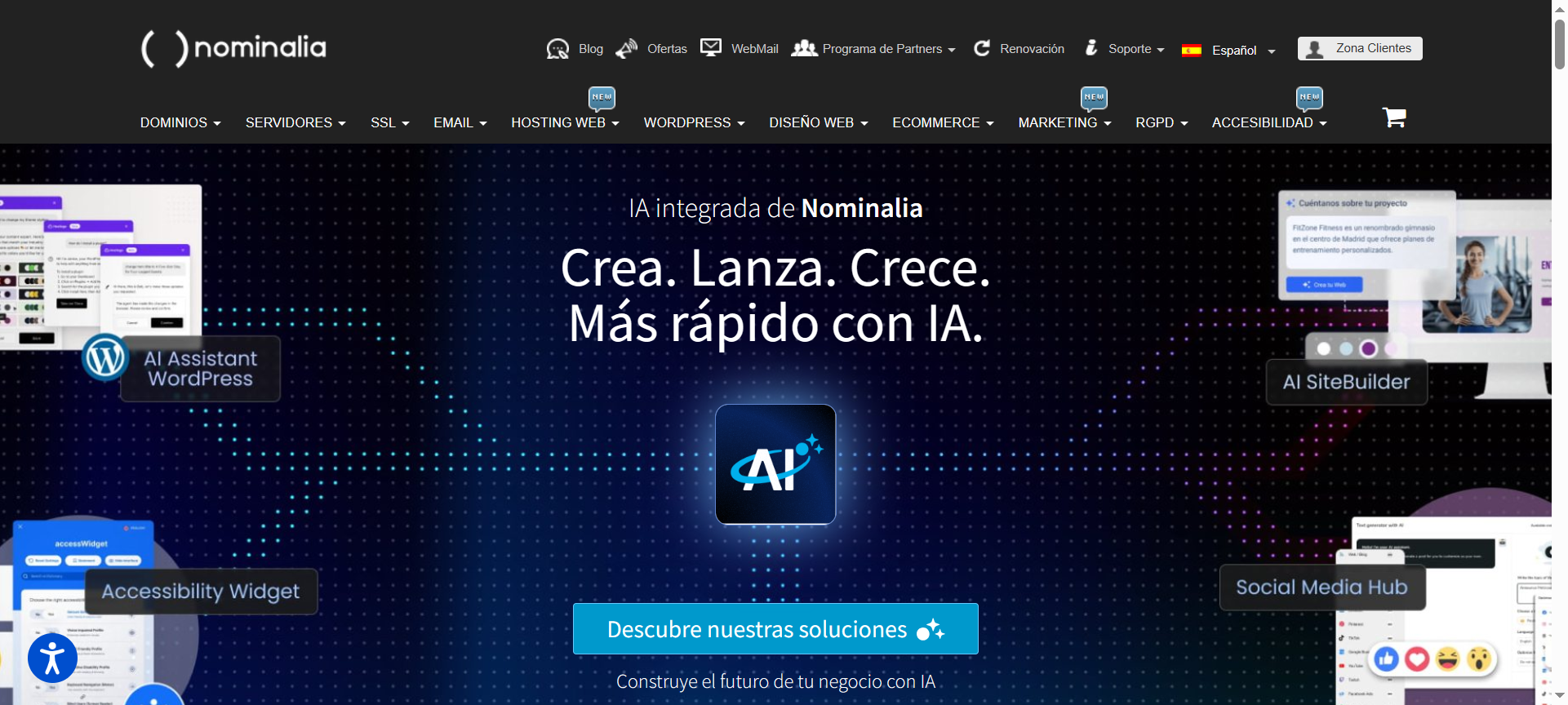Open the accessibility widget button
The image size is (1568, 705).
tap(52, 658)
